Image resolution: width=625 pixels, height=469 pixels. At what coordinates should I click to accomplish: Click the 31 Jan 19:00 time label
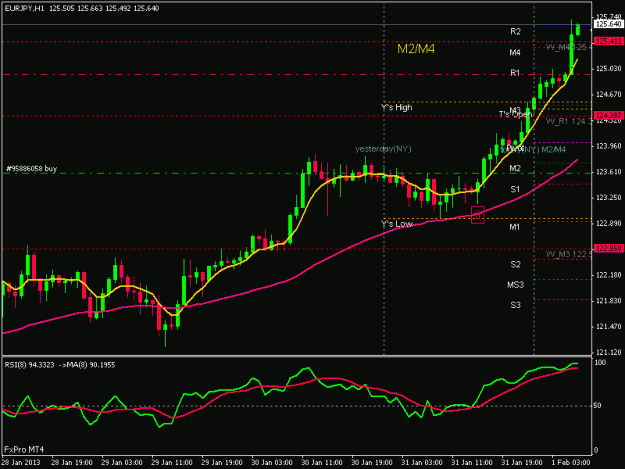(522, 463)
